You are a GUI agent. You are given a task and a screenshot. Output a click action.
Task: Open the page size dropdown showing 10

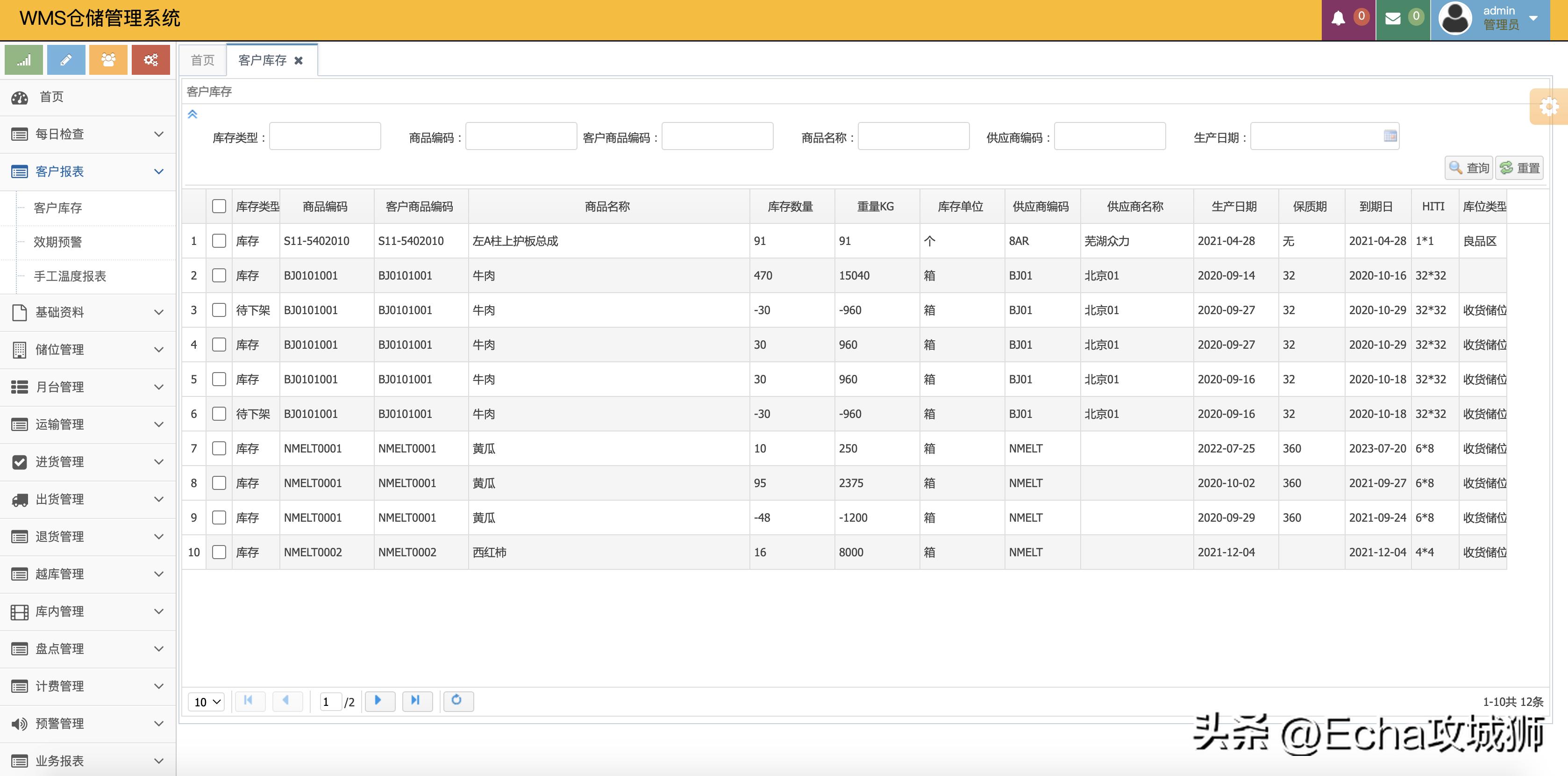coord(207,702)
